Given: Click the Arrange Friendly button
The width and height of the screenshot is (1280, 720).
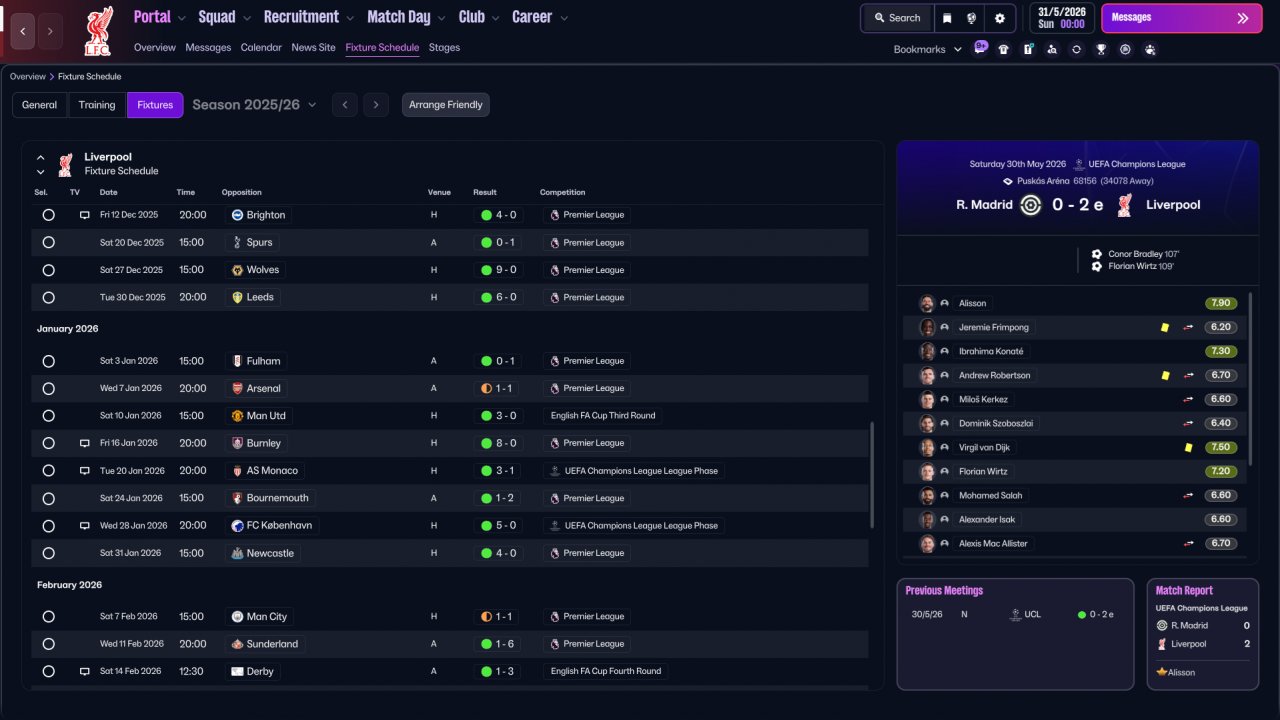Looking at the screenshot, I should pyautogui.click(x=446, y=105).
